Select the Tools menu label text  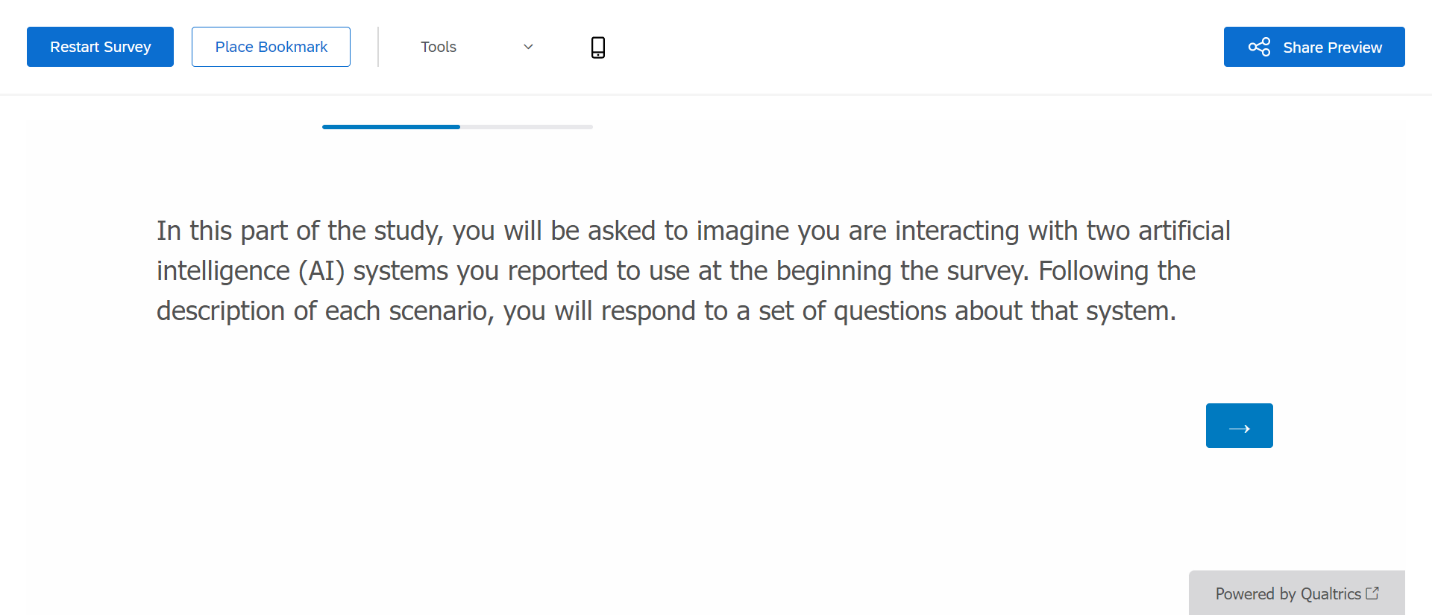click(x=439, y=47)
